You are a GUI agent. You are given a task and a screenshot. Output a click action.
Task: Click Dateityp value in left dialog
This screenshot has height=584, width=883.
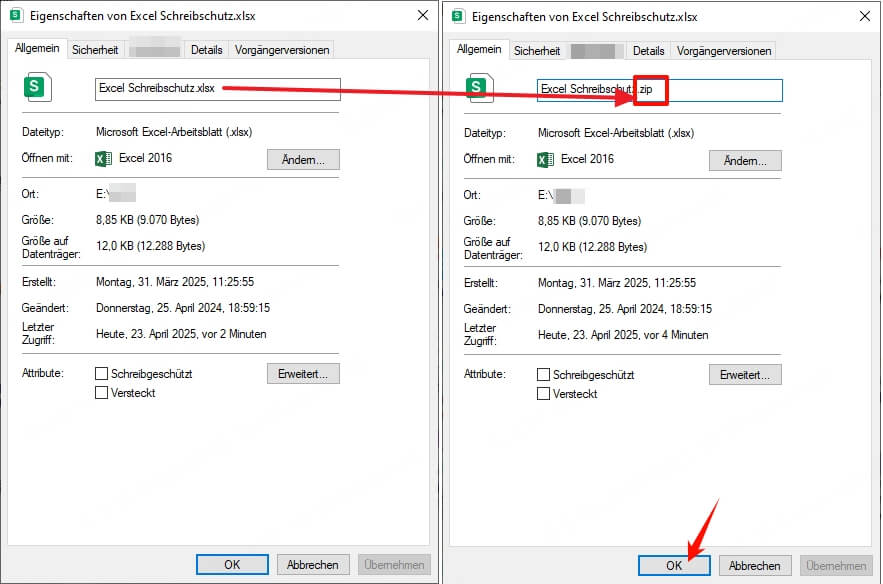(x=174, y=132)
